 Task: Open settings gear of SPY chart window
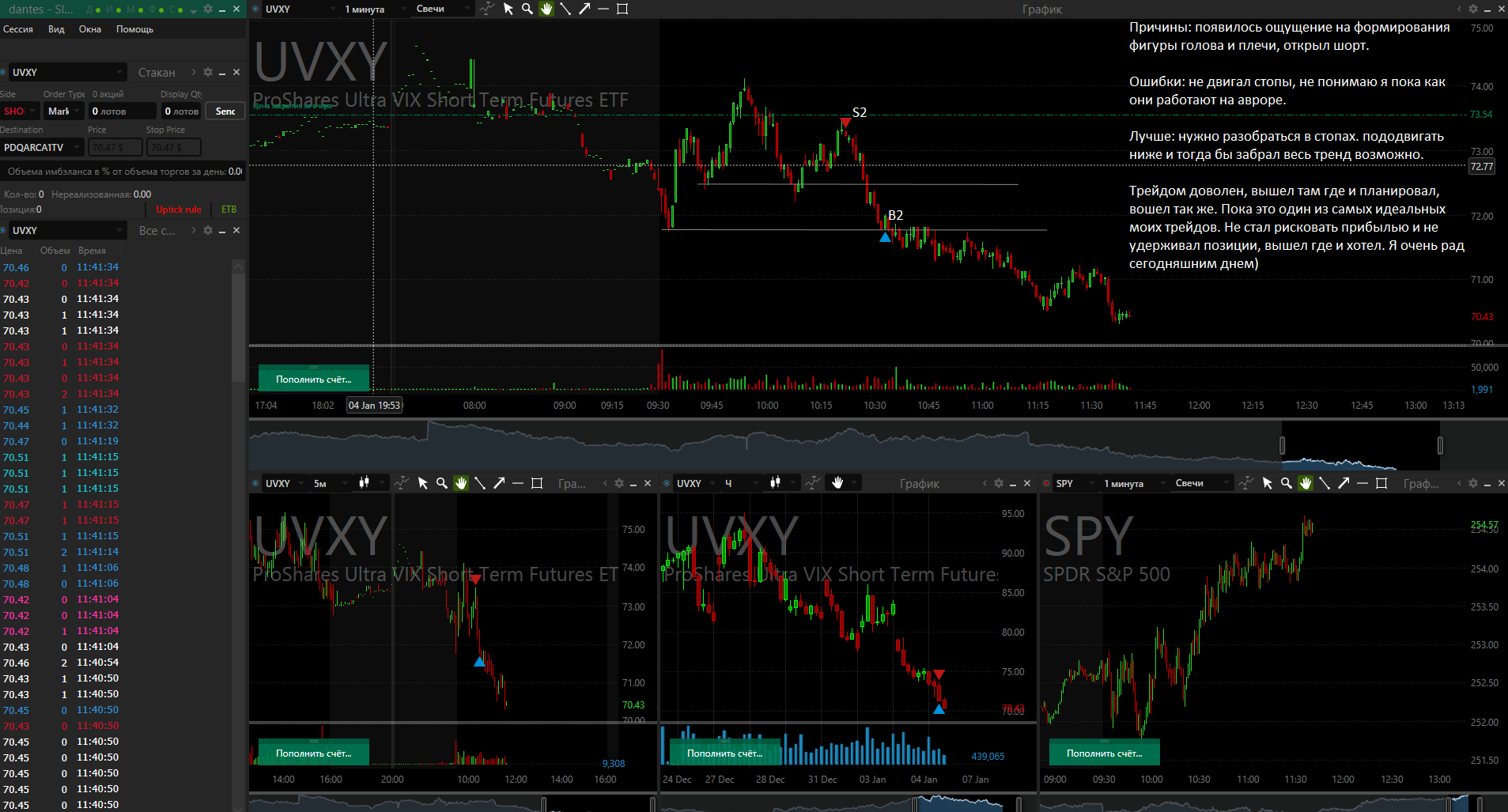(x=1473, y=483)
